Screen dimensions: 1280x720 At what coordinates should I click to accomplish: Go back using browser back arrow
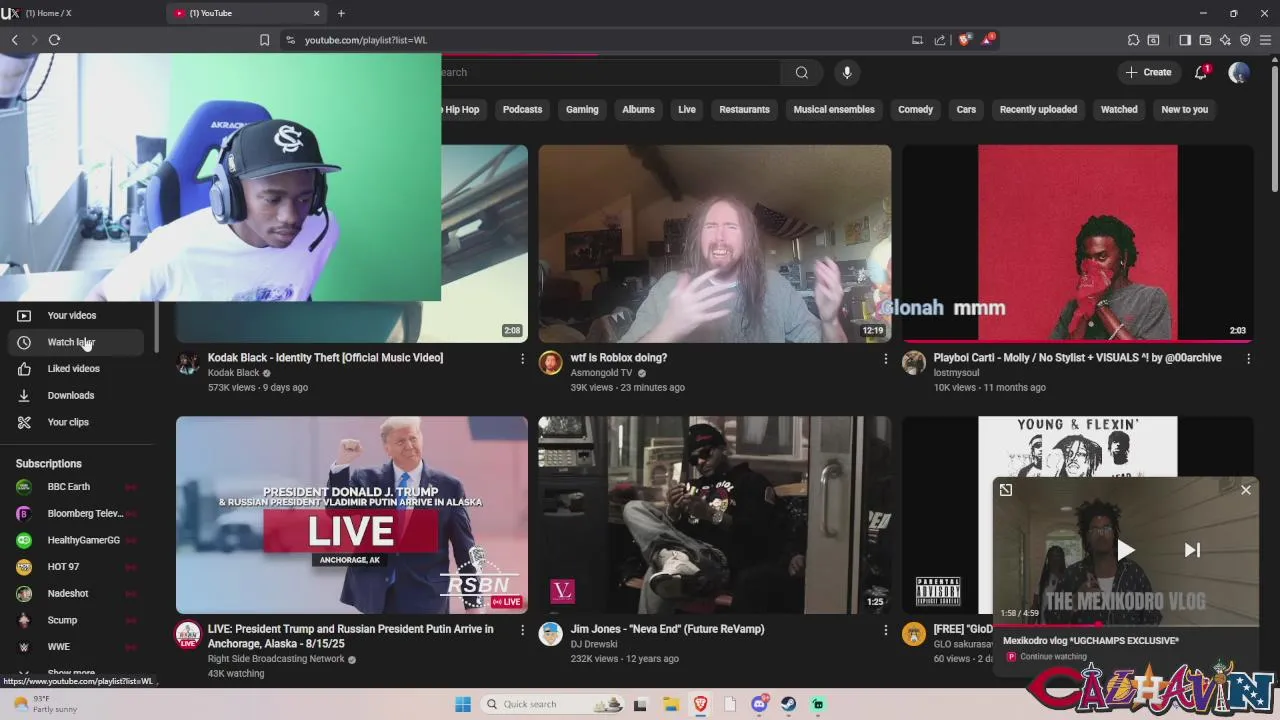[x=14, y=40]
